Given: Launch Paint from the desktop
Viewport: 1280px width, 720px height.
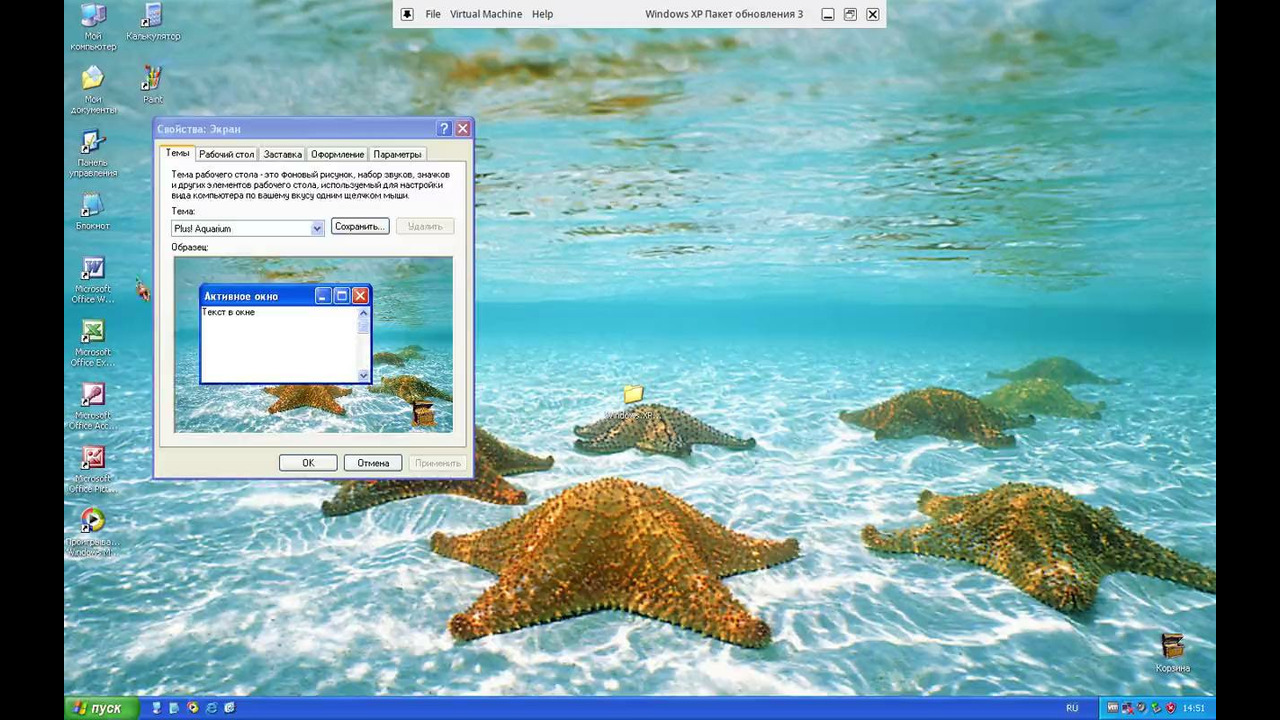Looking at the screenshot, I should pyautogui.click(x=152, y=80).
